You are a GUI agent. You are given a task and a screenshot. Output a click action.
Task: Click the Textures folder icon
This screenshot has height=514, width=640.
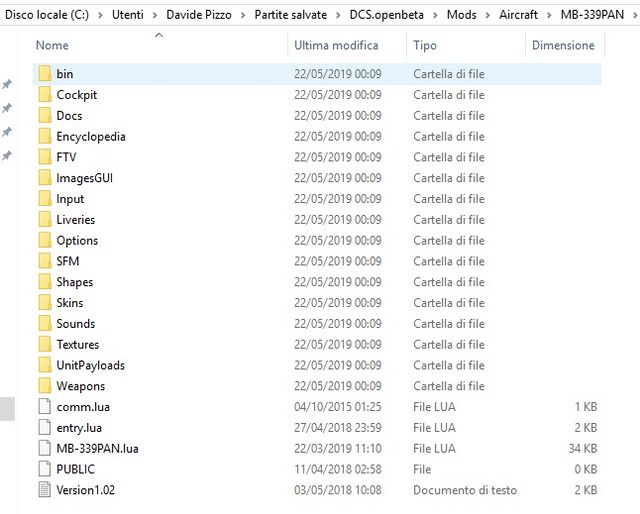tap(45, 345)
